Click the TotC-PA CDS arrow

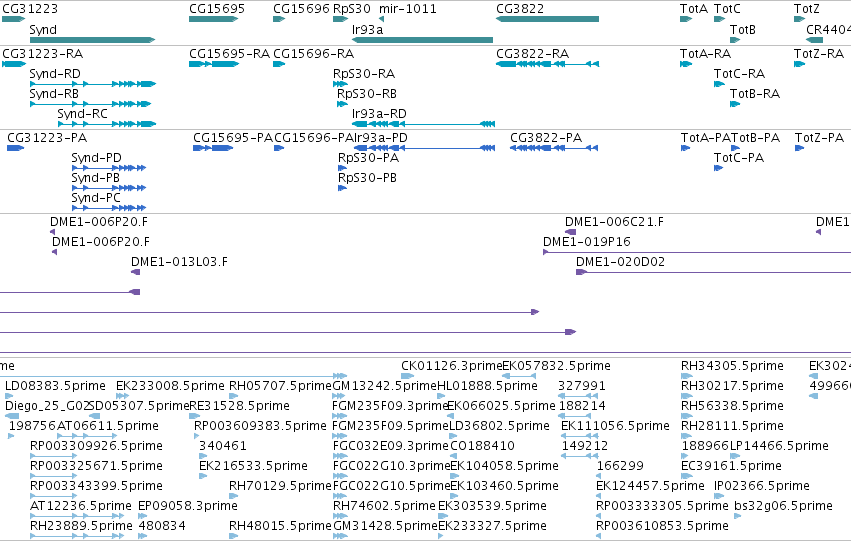coord(718,168)
